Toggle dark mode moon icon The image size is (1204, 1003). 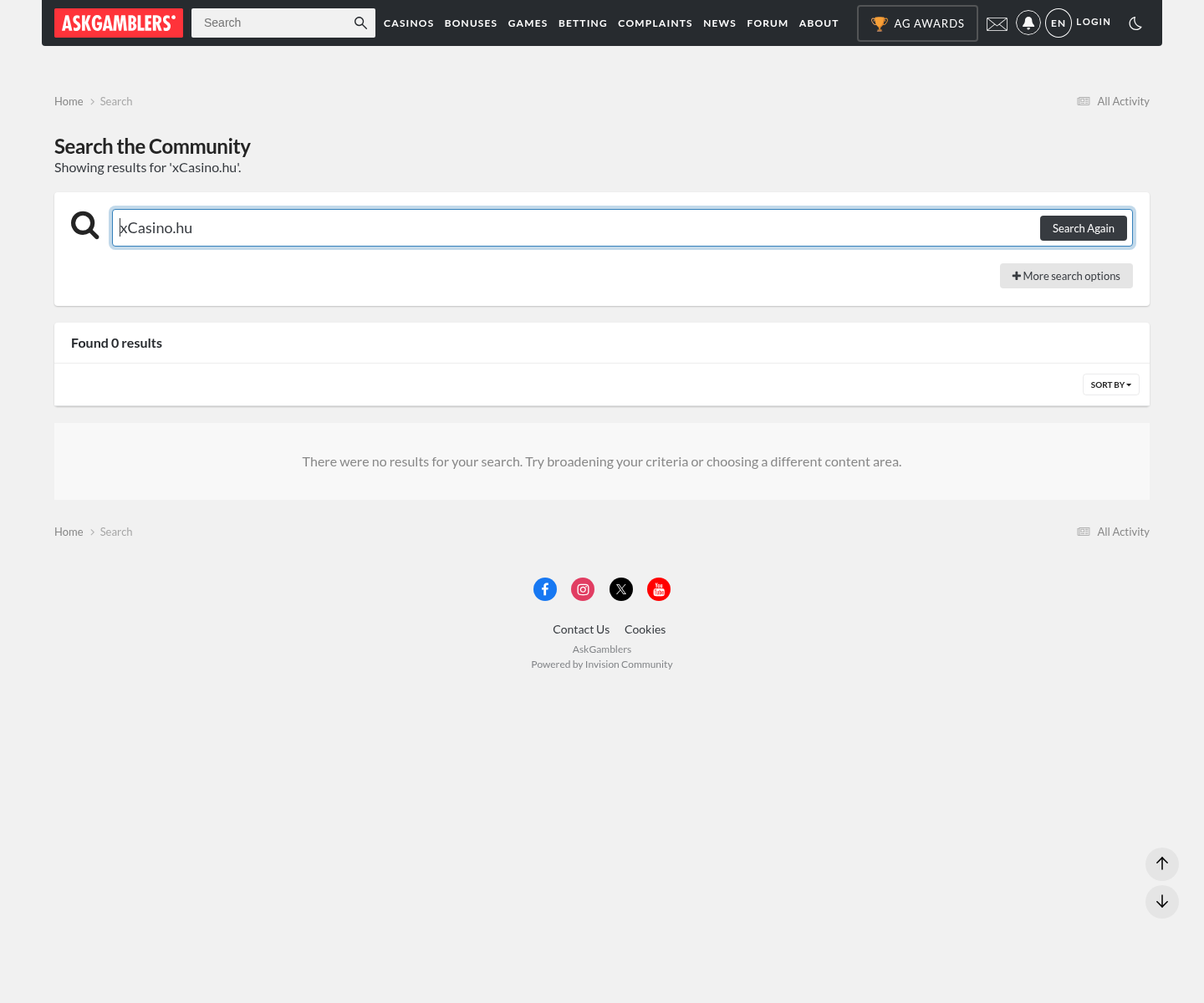1135,23
